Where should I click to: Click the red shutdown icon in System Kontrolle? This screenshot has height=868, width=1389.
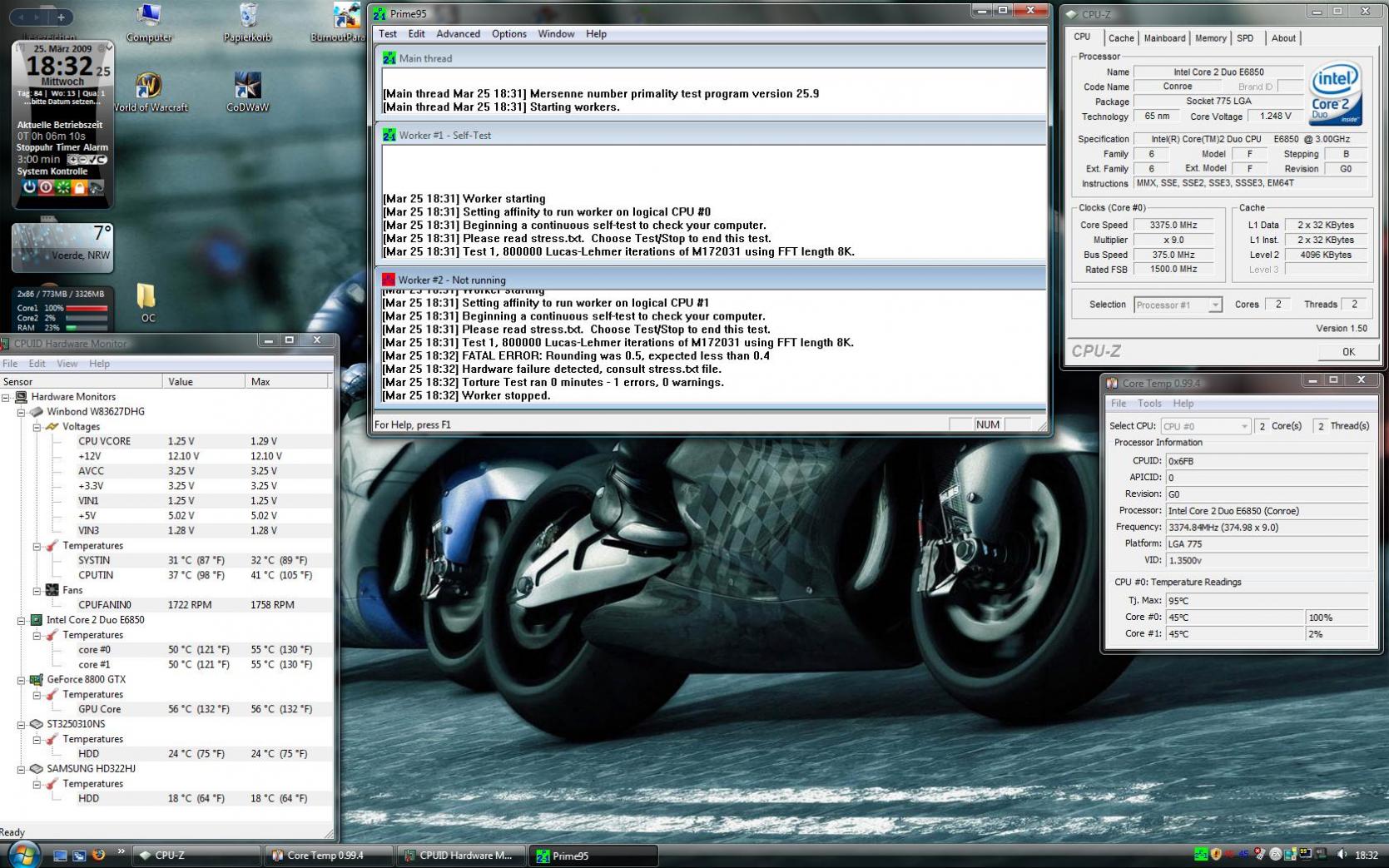(x=46, y=187)
